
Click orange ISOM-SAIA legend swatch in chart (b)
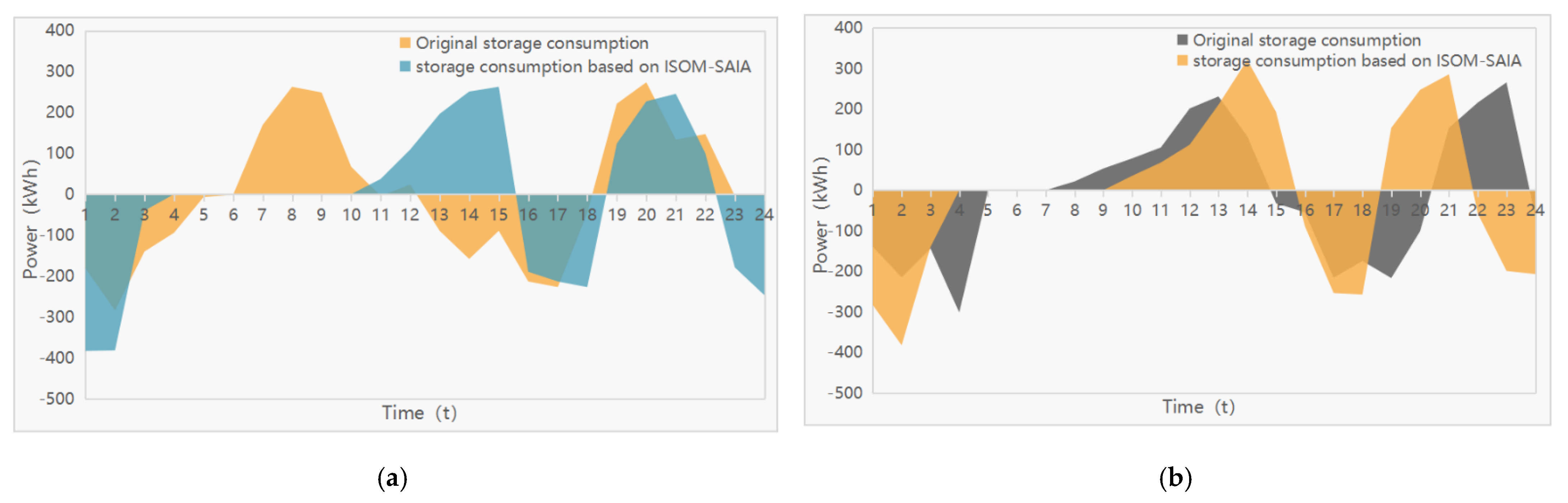point(1182,61)
